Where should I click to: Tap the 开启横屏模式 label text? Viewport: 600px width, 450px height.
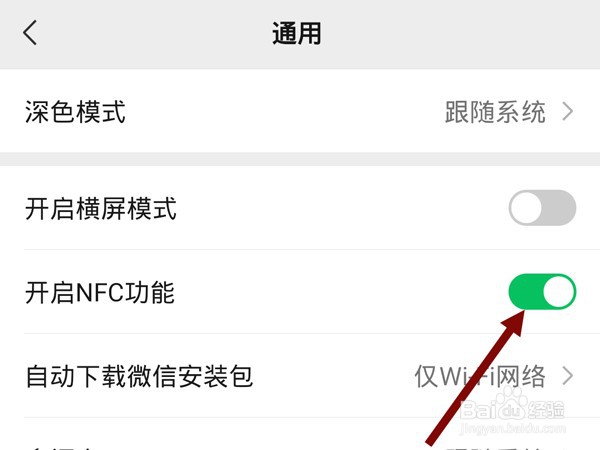click(101, 209)
